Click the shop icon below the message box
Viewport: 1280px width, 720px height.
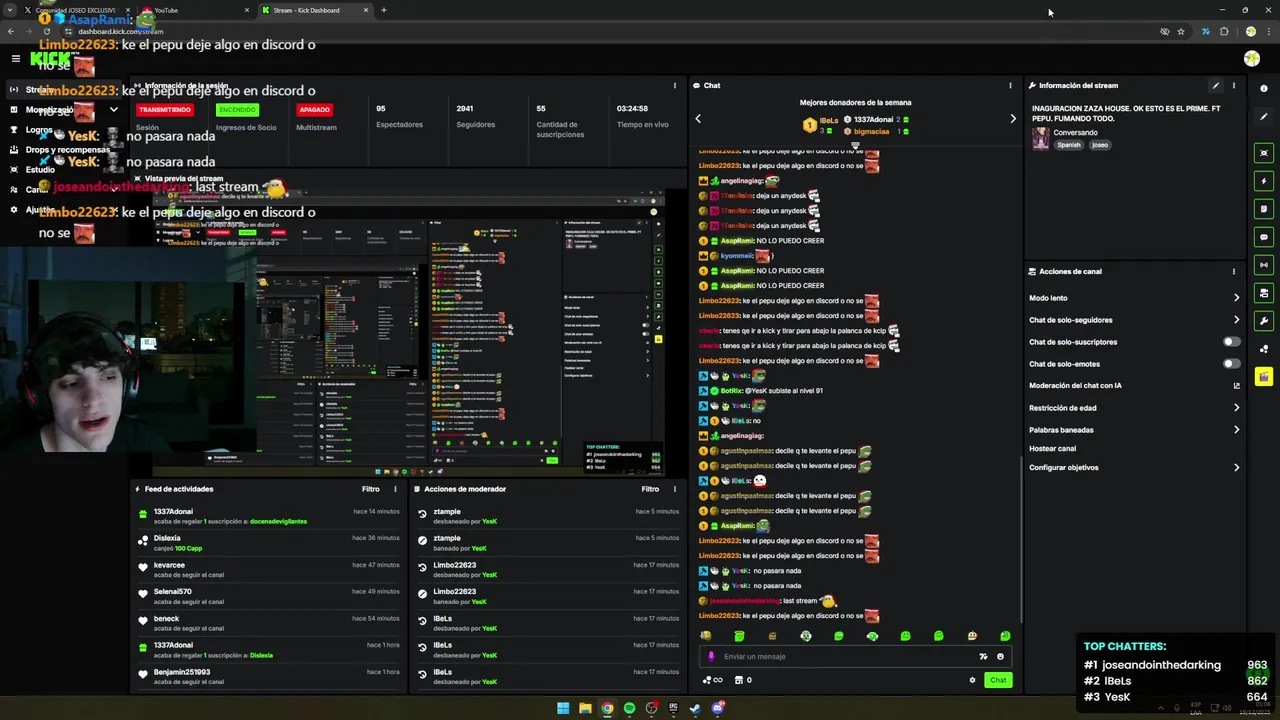pyautogui.click(x=739, y=680)
